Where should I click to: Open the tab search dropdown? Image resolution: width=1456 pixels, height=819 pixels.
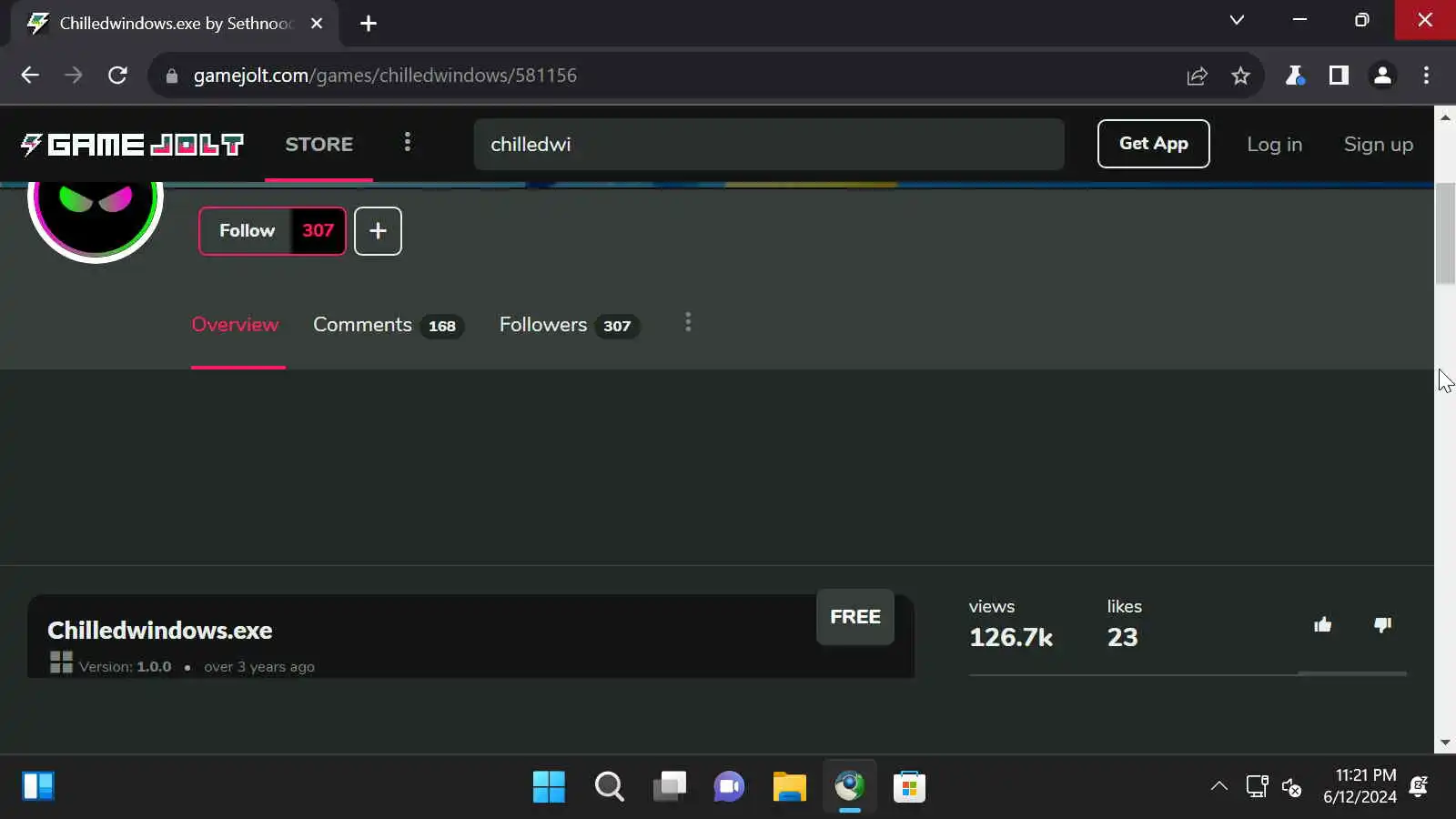coord(1237,20)
